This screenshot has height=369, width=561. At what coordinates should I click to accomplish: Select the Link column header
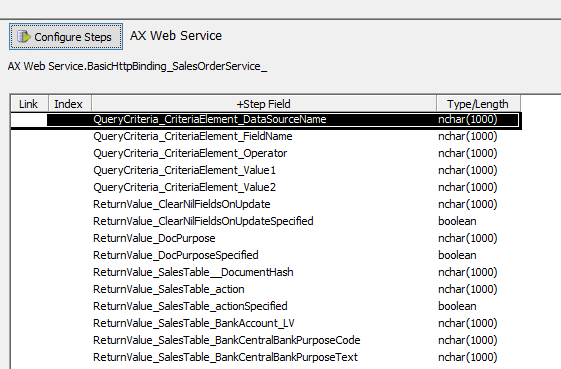pos(29,104)
